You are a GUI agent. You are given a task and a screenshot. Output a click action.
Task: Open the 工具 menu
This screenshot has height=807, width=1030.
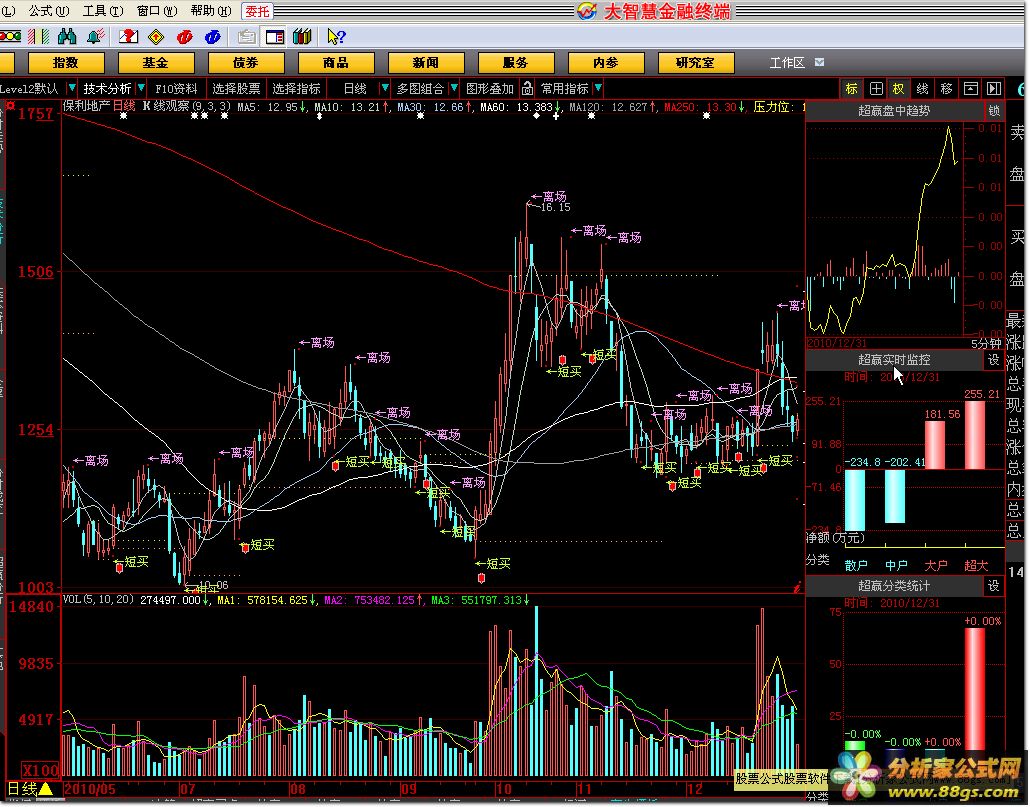pos(102,11)
